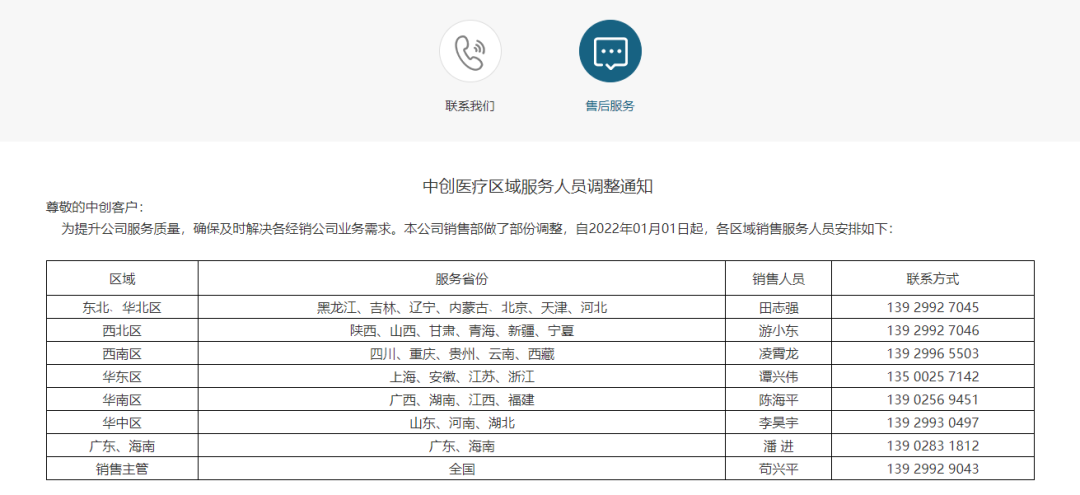This screenshot has height=495, width=1080.
Task: Click phone number 135 0025 7142
Action: [932, 376]
